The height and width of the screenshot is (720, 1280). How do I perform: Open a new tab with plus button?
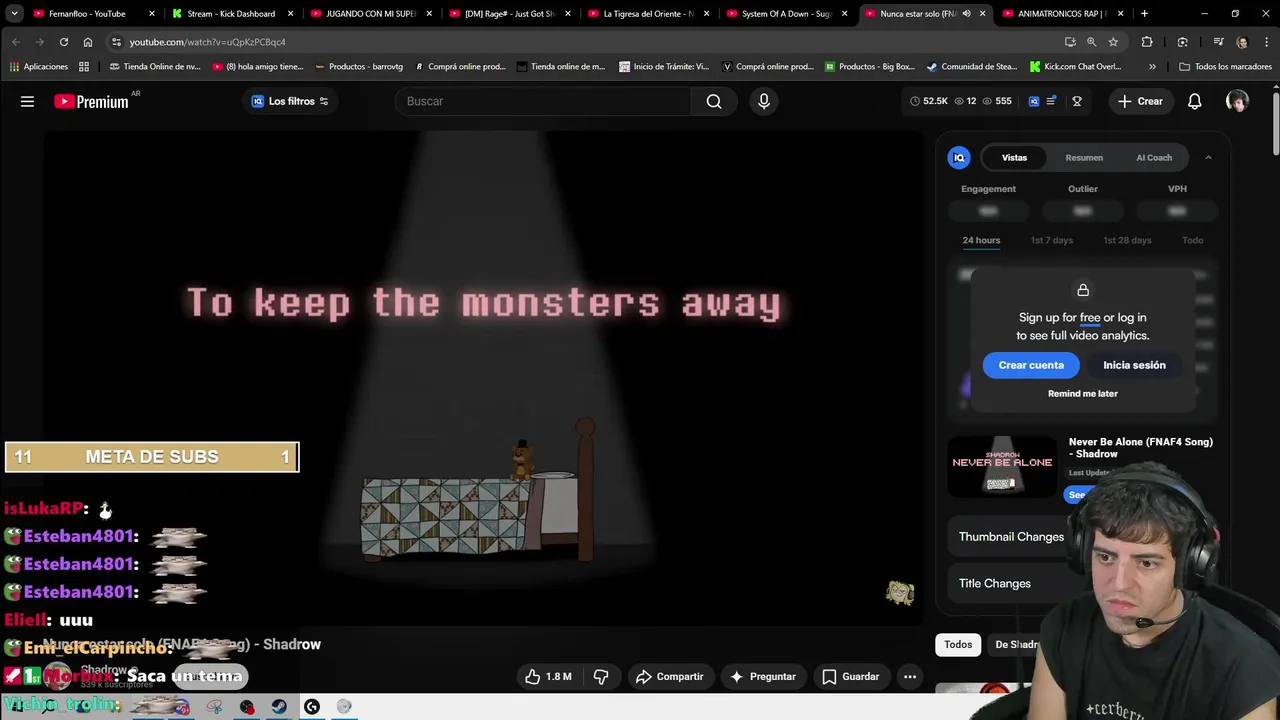(x=1144, y=14)
